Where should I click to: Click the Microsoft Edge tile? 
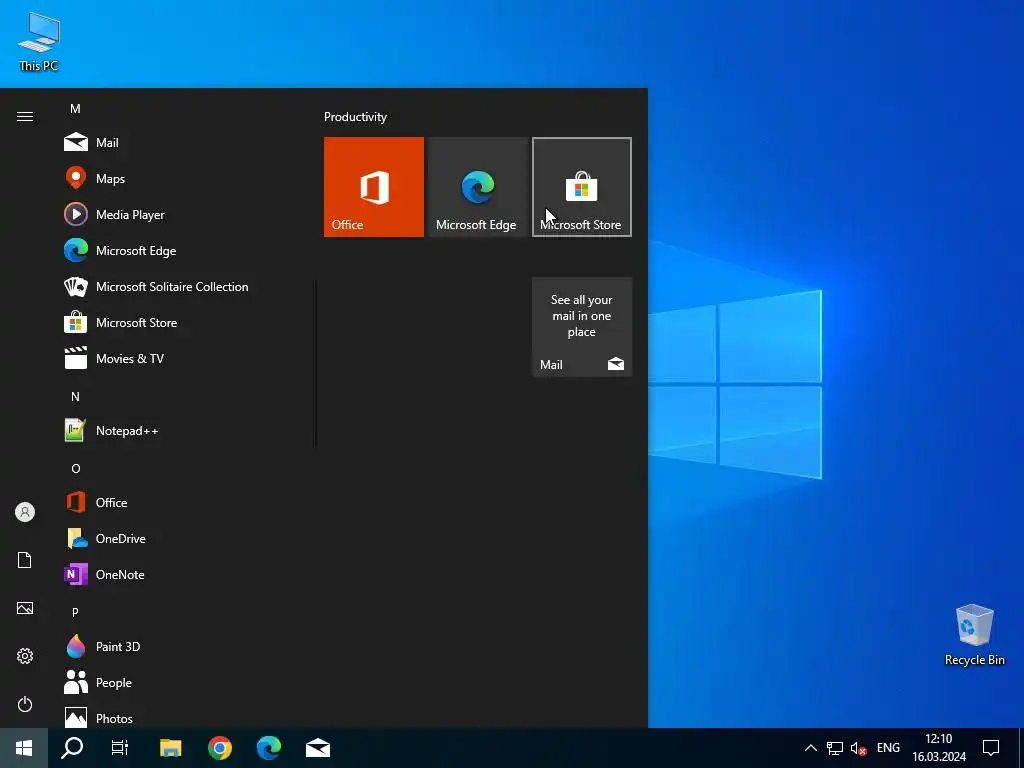click(x=477, y=187)
